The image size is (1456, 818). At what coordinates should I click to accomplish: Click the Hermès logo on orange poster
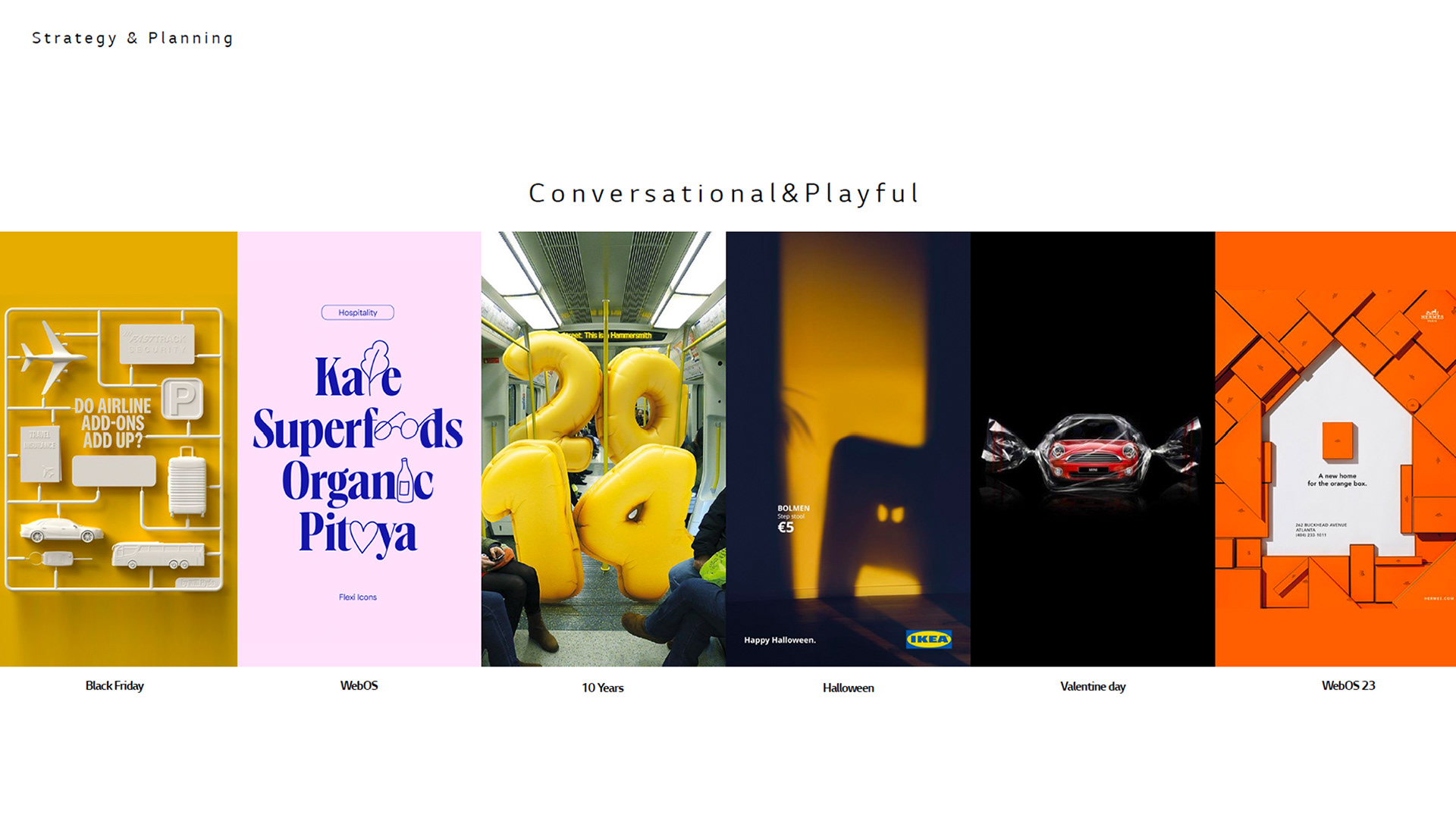(1432, 315)
